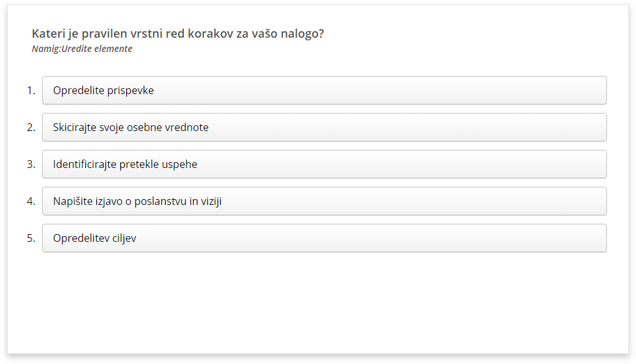The height and width of the screenshot is (364, 636).
Task: Select the 'Opredelitev ciljev' list item
Action: 324,238
